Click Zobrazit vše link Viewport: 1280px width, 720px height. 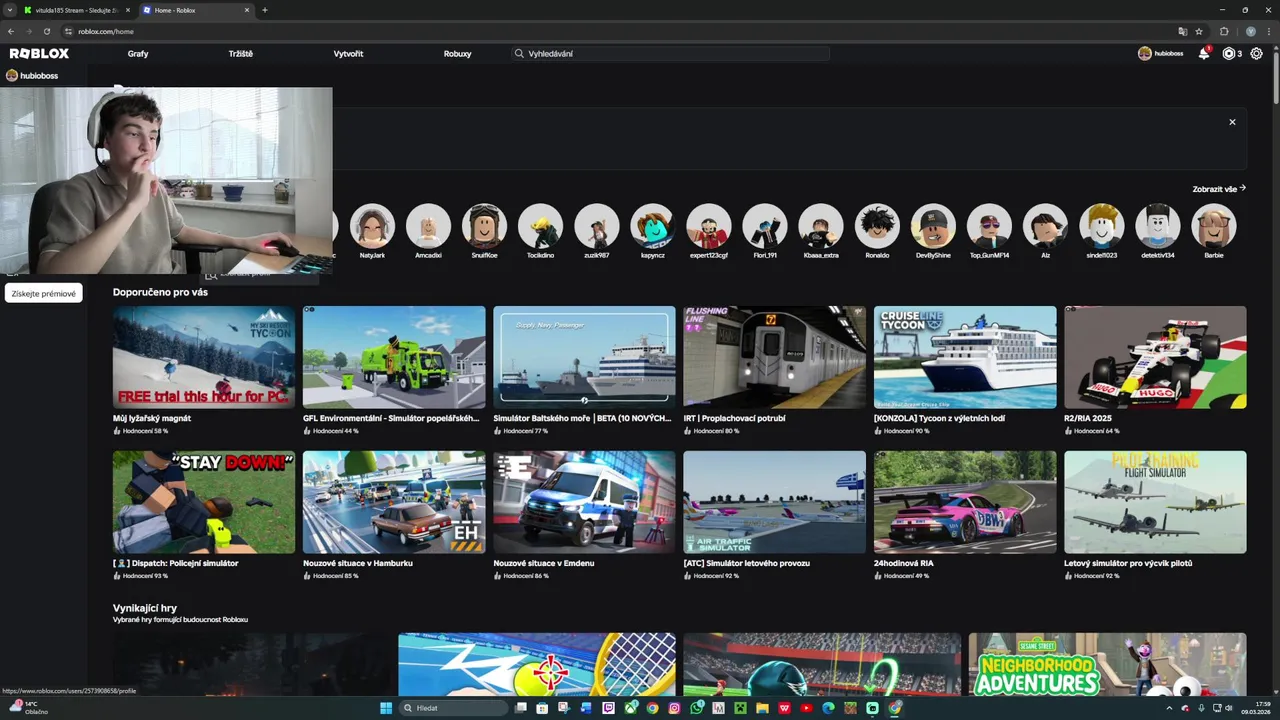pos(1219,189)
